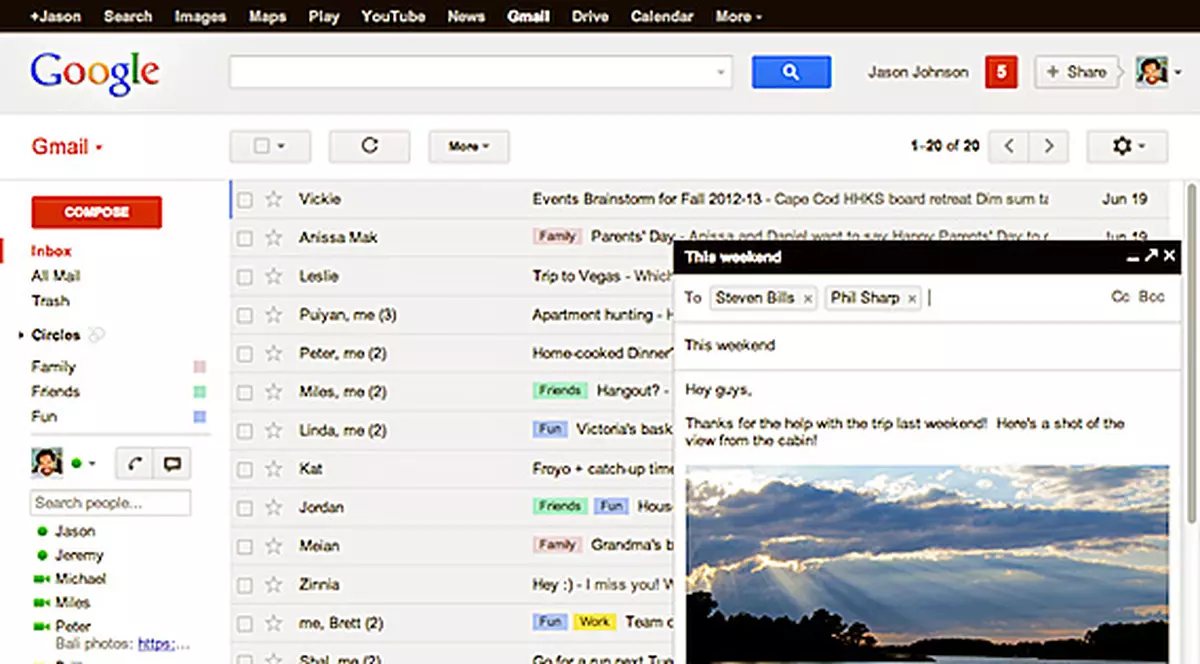
Task: Add Bcc recipients in the compose window
Action: tap(1151, 296)
